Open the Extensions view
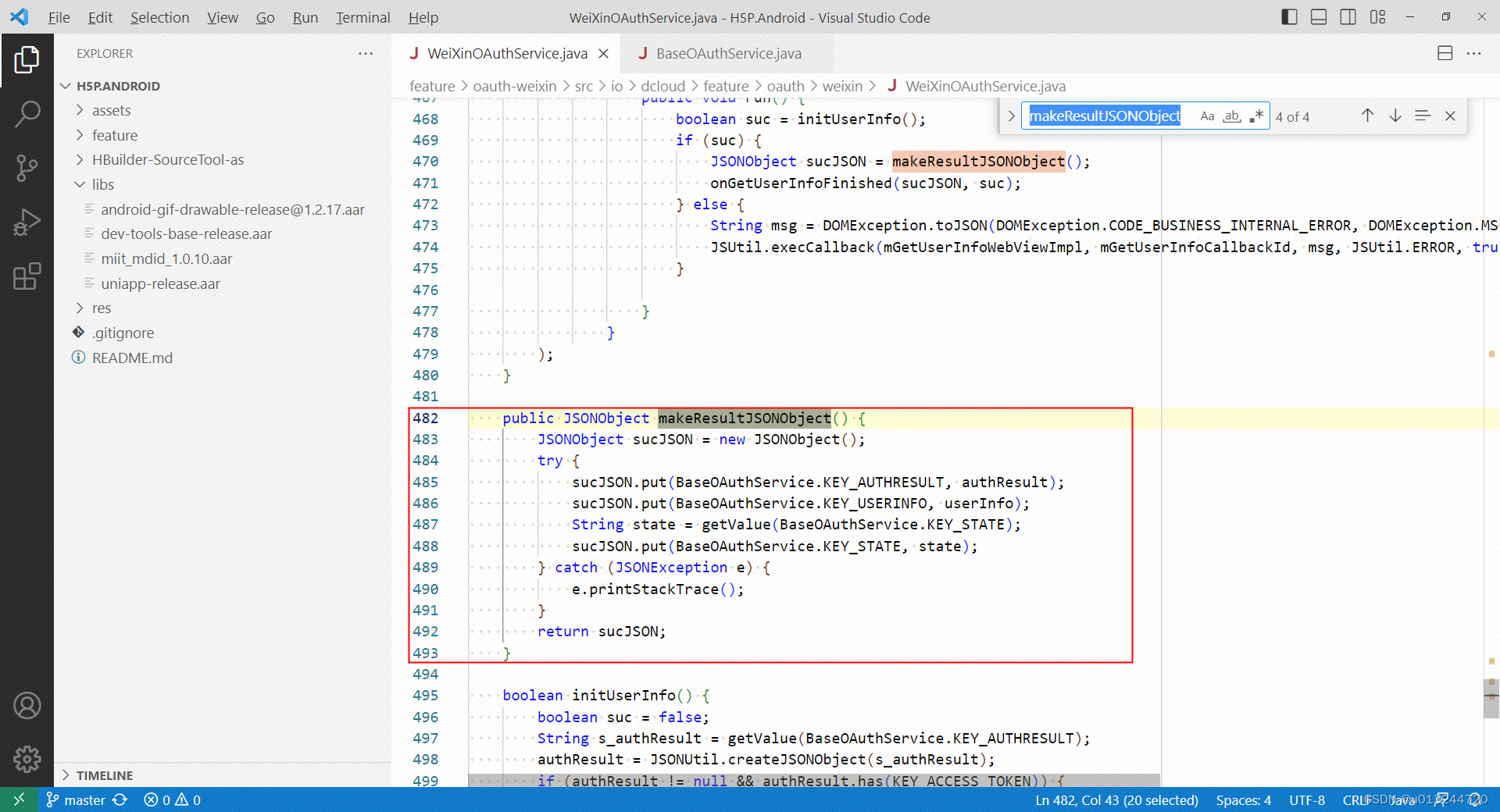 (x=27, y=276)
